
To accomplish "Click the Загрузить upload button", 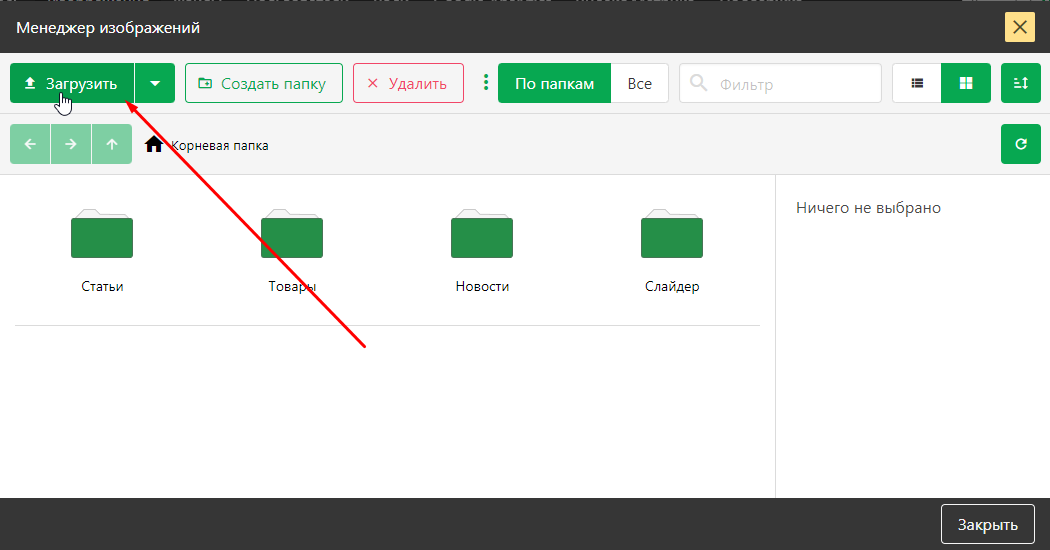I will tap(72, 83).
